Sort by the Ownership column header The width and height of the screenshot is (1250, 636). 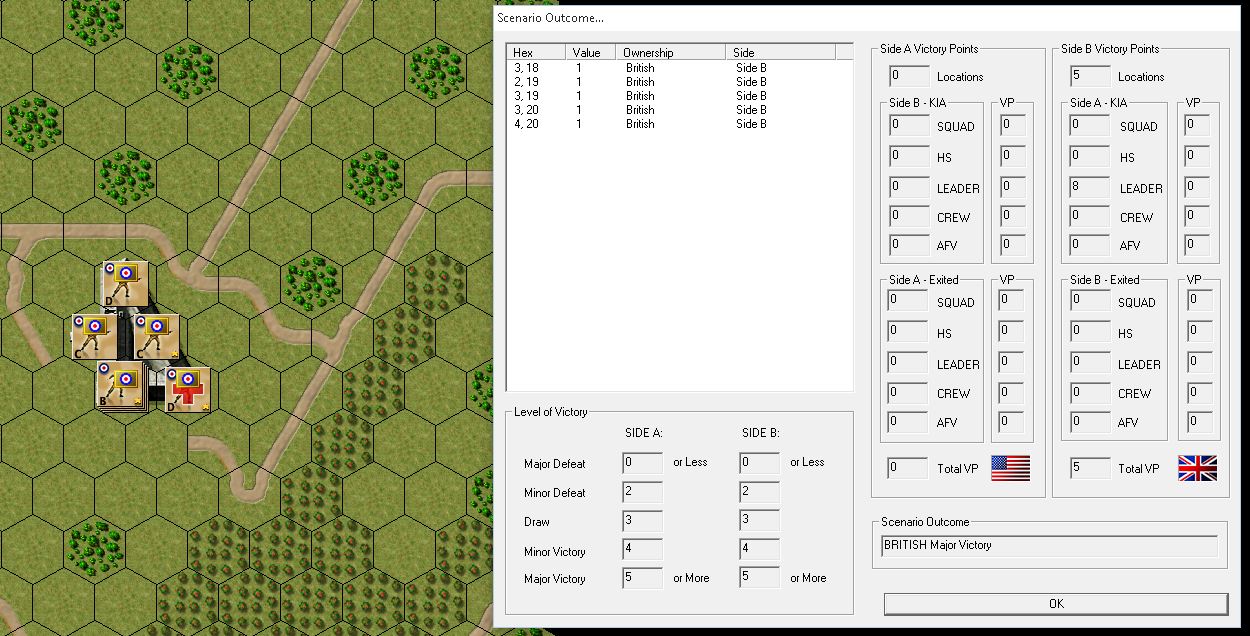click(x=671, y=52)
